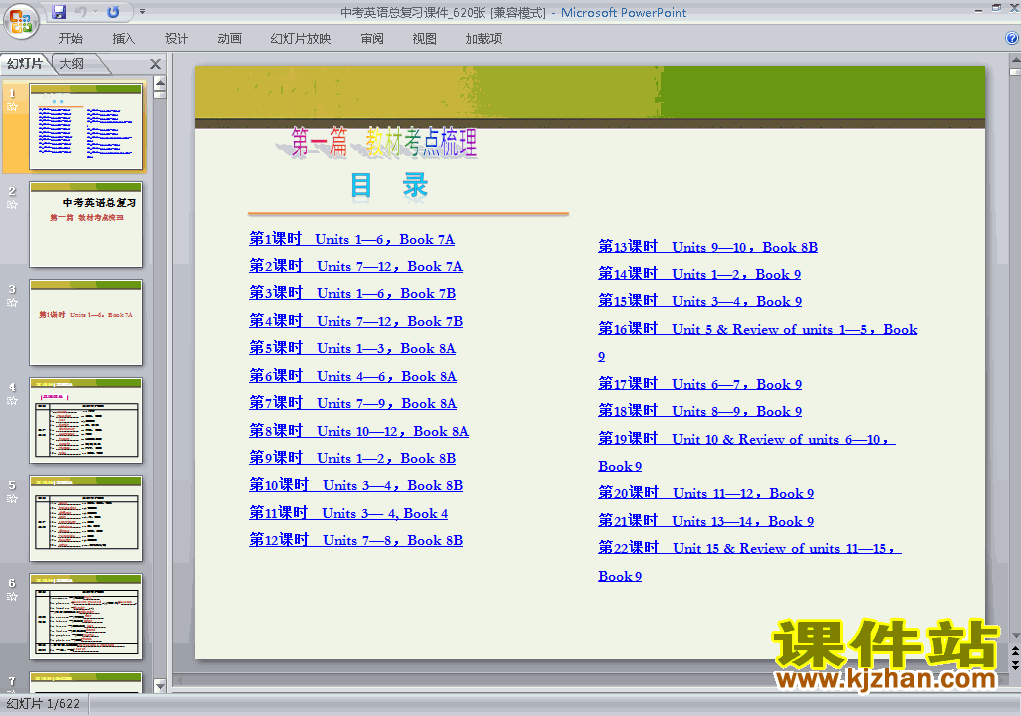Screen dimensions: 1021x716
Task: Switch to the 设计 ribbon tab
Action: pyautogui.click(x=176, y=39)
